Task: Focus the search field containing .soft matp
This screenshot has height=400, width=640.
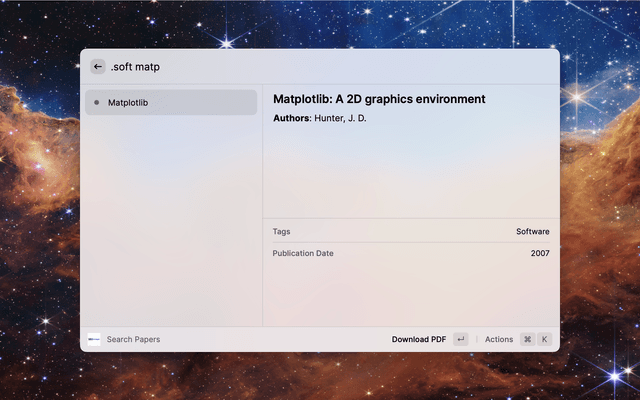Action: 300,67
